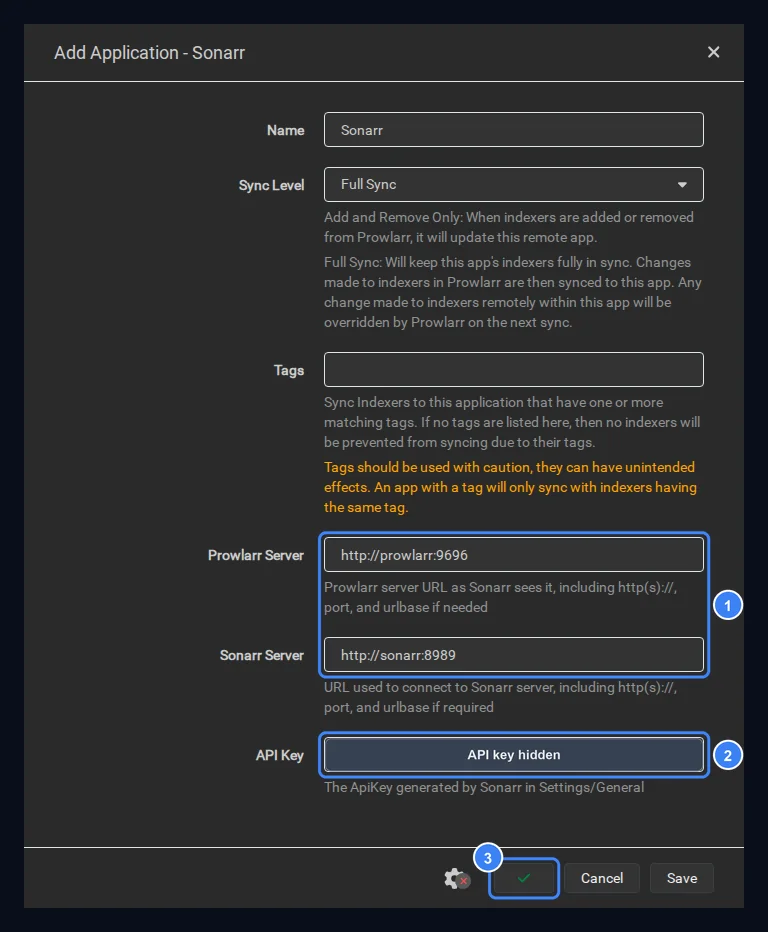Edit the Prowlarr Server URL field
Image resolution: width=768 pixels, height=932 pixels.
[x=514, y=555]
